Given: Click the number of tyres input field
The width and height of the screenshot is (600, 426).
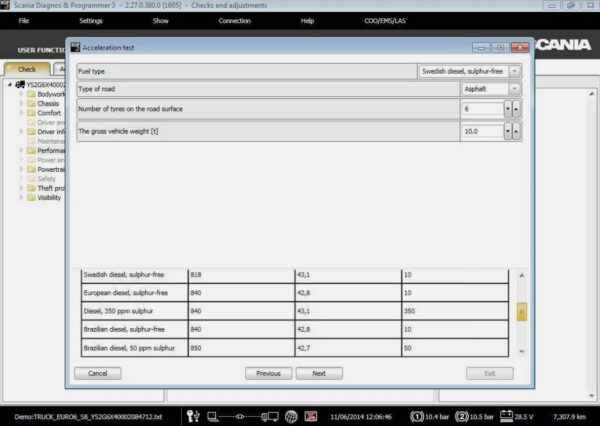Looking at the screenshot, I should click(482, 109).
